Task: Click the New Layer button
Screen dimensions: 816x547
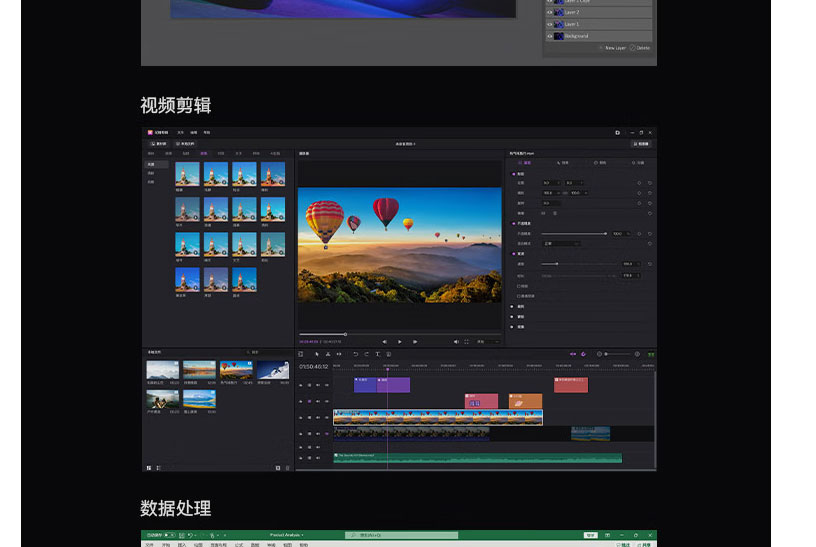Action: (x=612, y=48)
